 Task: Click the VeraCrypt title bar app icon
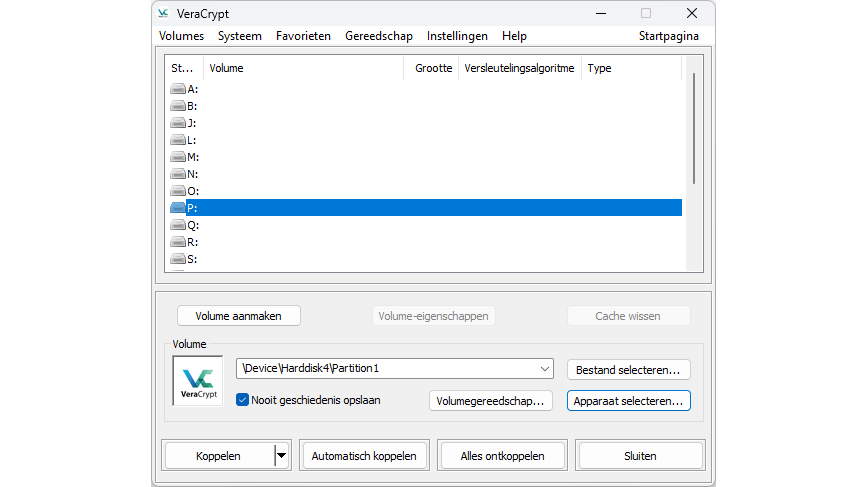click(x=163, y=13)
